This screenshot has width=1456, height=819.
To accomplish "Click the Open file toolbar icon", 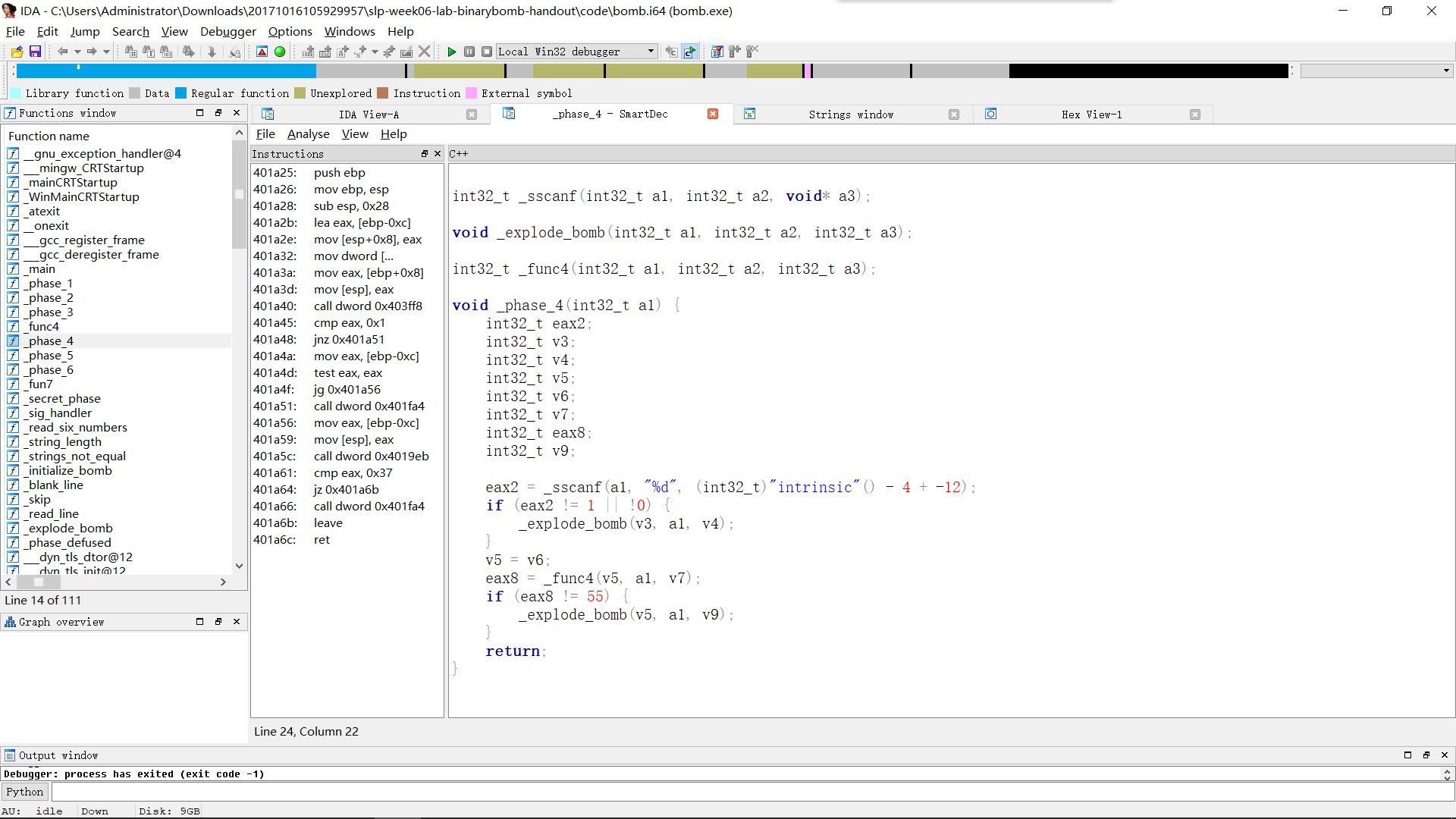I will 17,52.
